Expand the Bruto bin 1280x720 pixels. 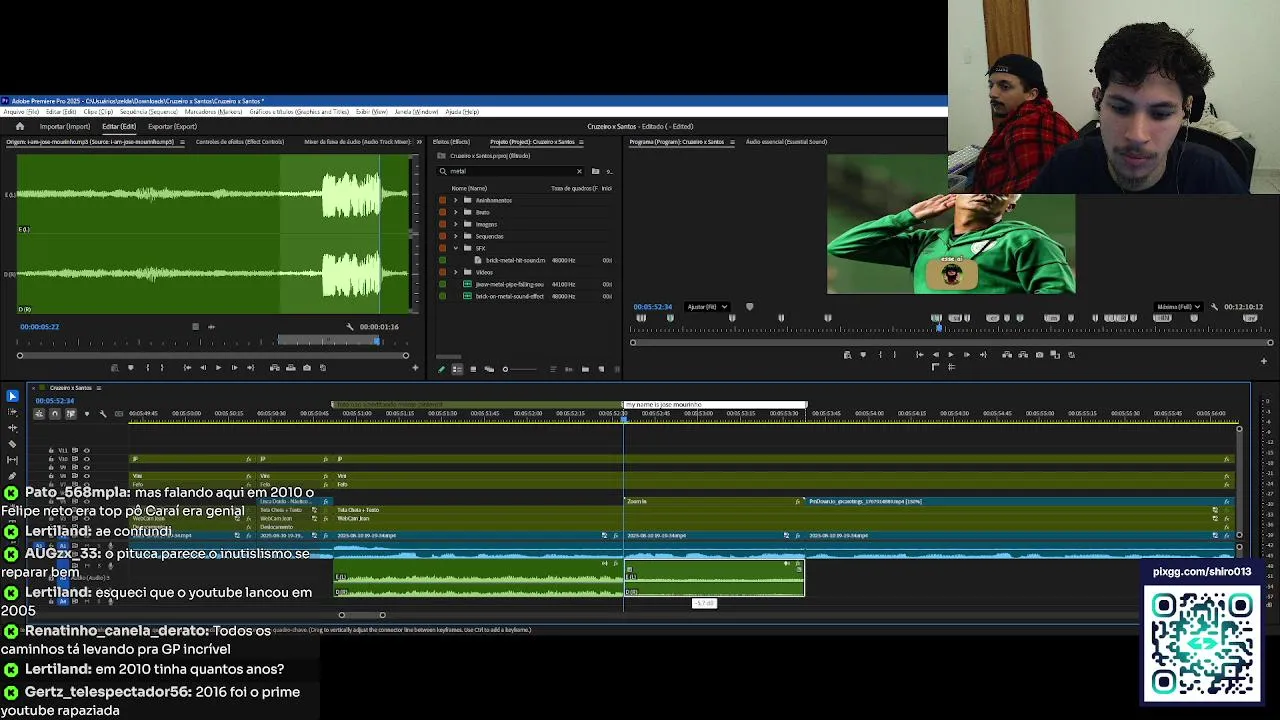[x=455, y=212]
